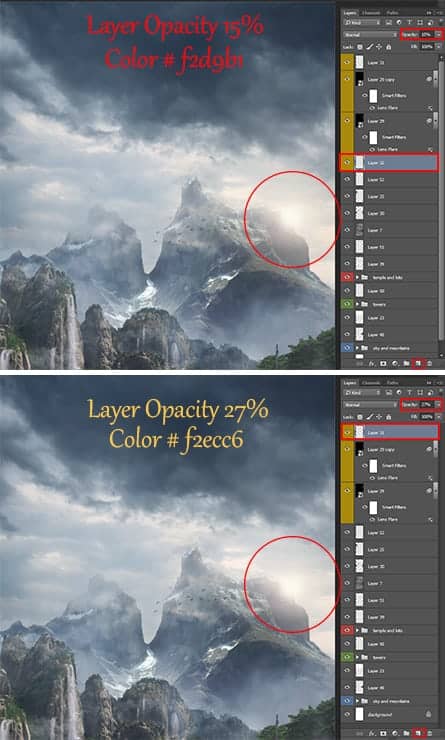Screen dimensions: 445x740
Task: Delete layer trash icon in upper panel
Action: (429, 363)
